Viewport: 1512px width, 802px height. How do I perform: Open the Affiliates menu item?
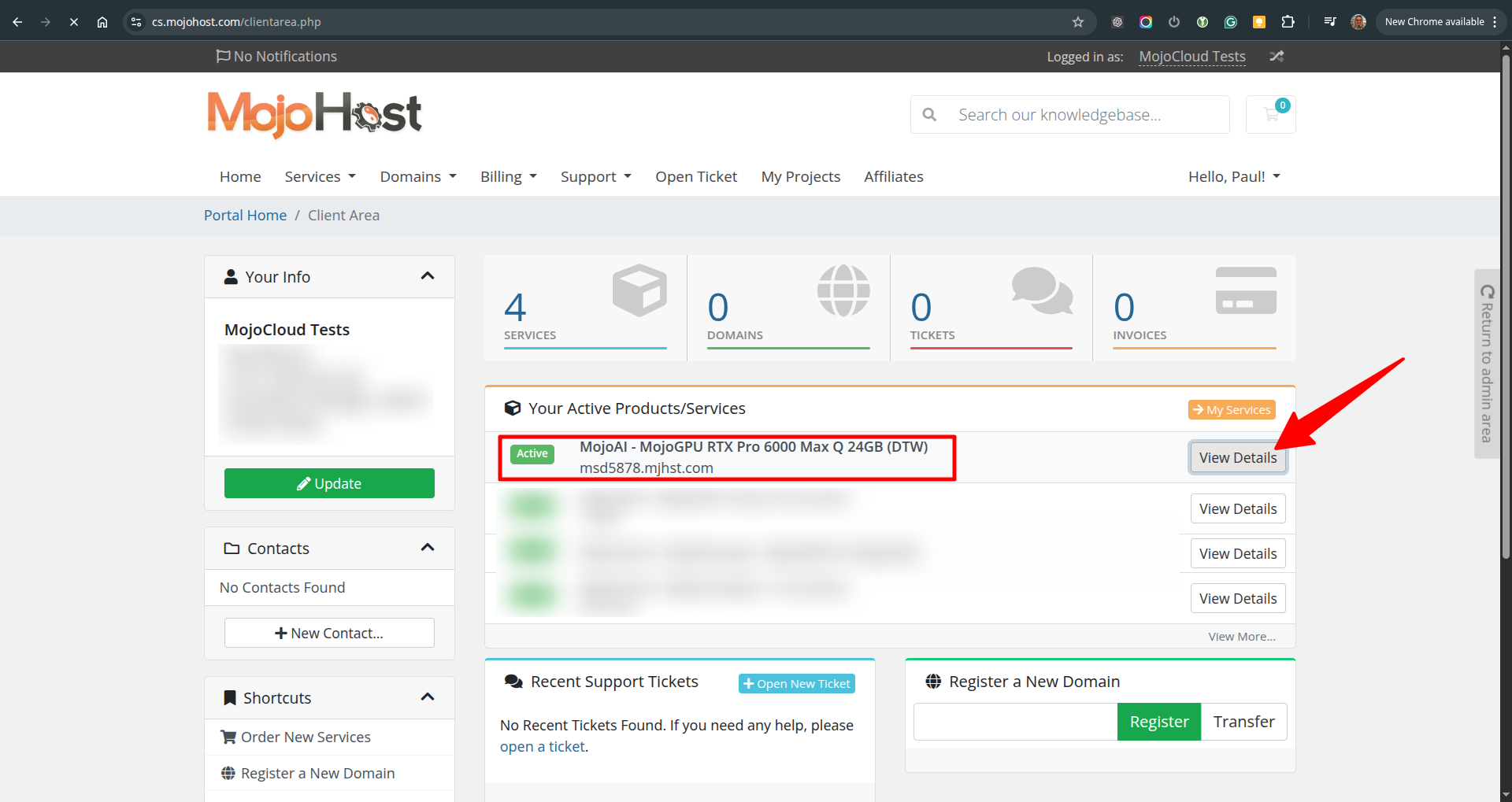893,177
